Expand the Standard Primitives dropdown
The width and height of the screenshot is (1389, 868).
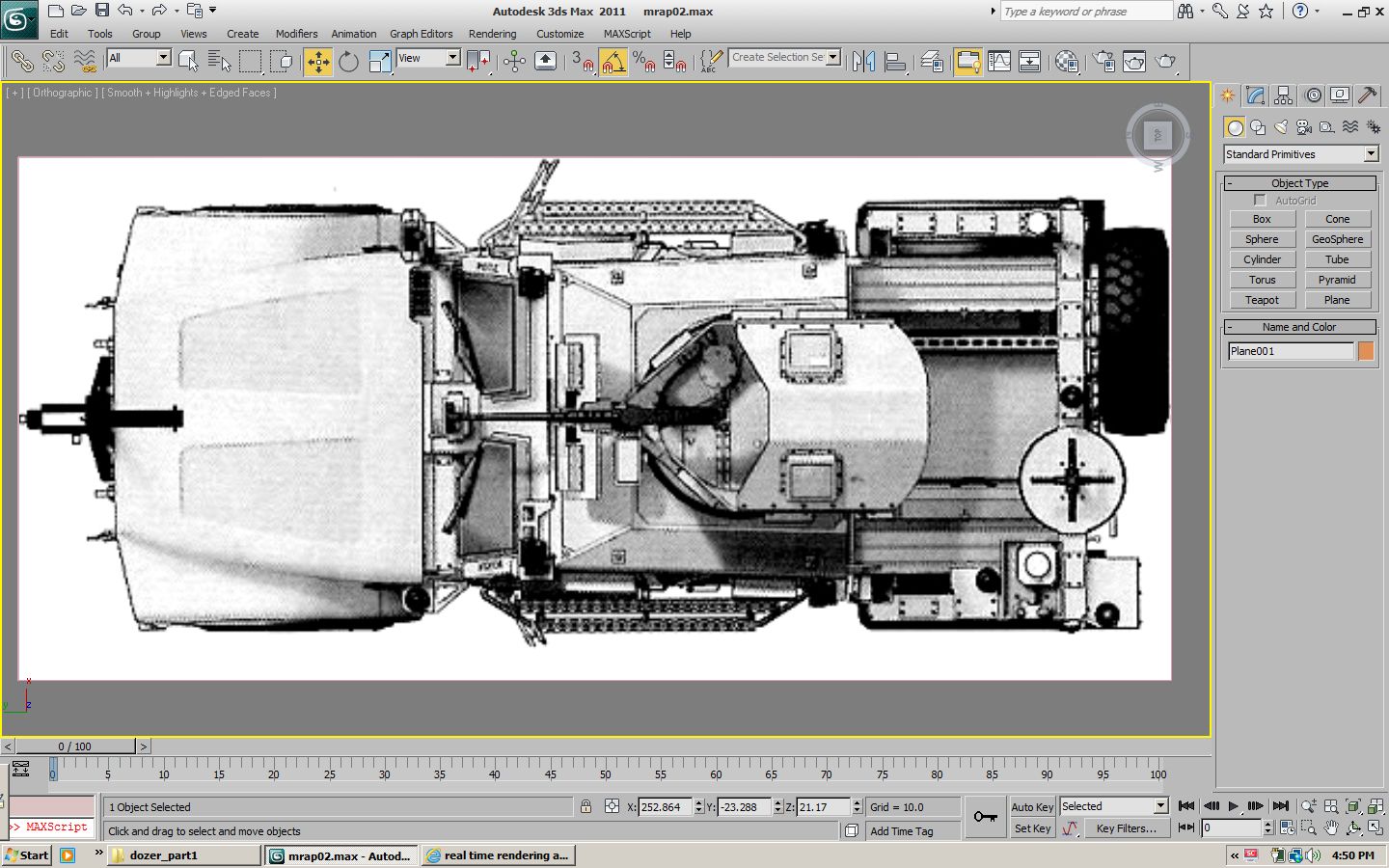pos(1371,154)
